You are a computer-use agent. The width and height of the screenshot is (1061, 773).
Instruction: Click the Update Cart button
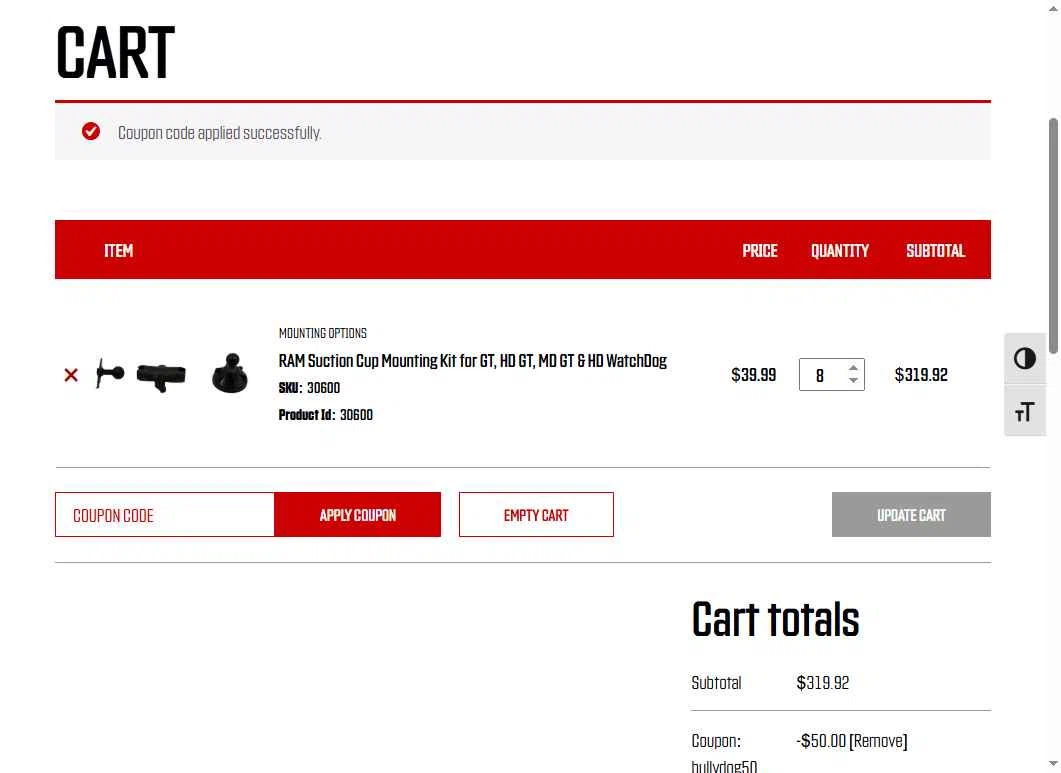pyautogui.click(x=911, y=515)
